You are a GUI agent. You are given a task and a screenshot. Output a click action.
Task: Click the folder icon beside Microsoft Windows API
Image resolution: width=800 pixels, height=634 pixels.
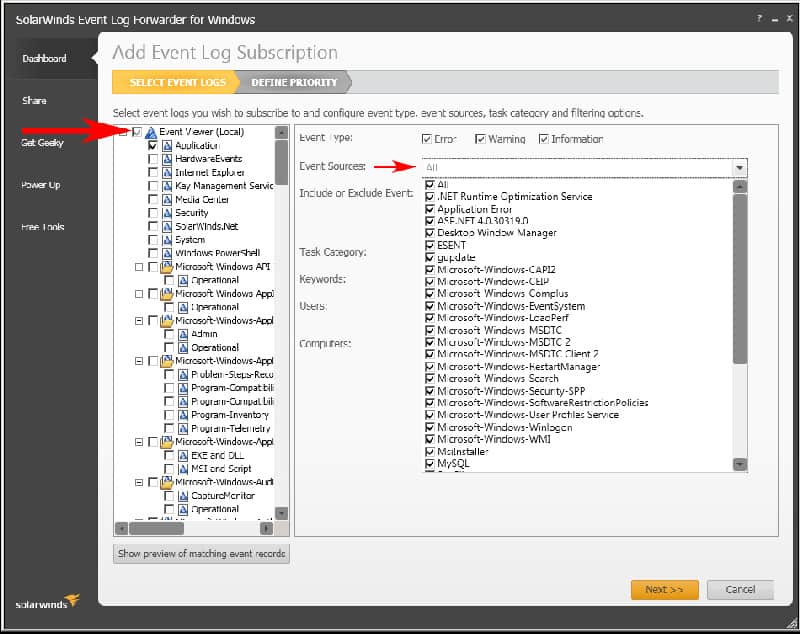tap(167, 266)
